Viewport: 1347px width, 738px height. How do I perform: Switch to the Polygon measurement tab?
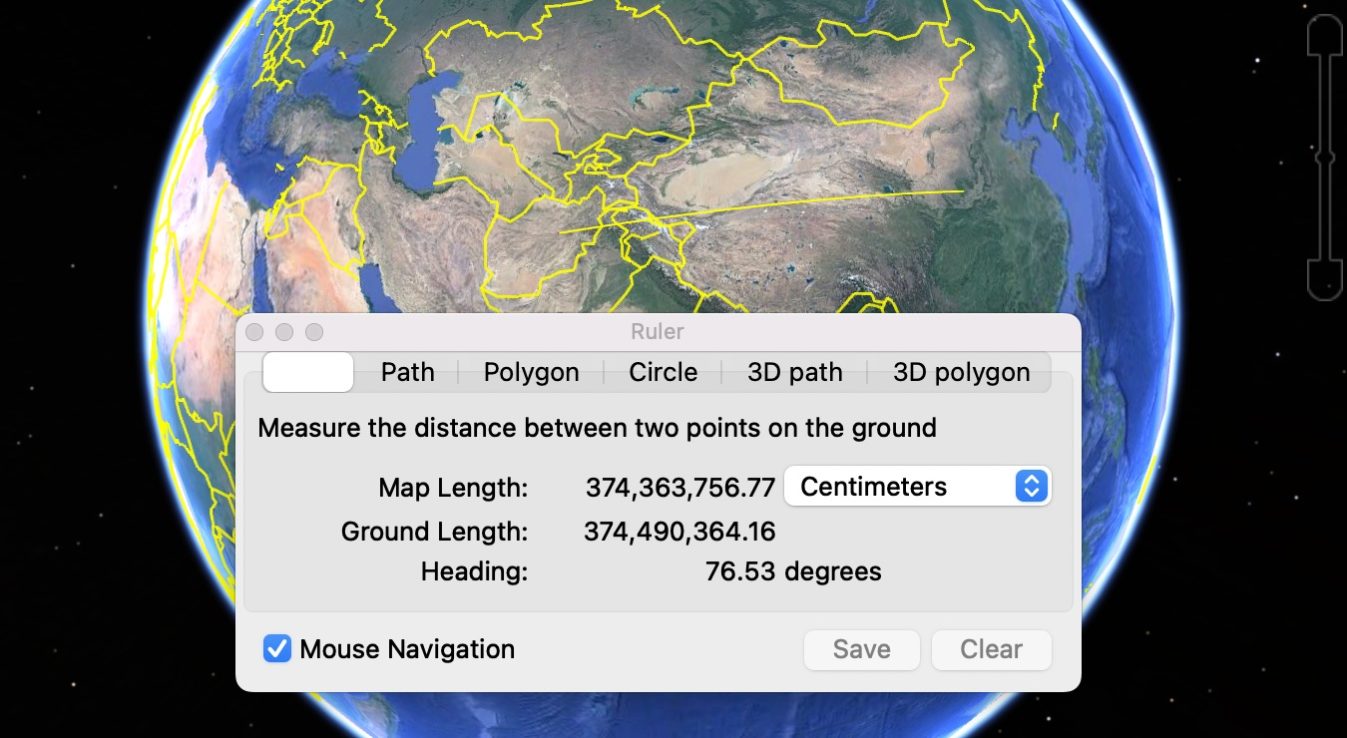pos(531,371)
